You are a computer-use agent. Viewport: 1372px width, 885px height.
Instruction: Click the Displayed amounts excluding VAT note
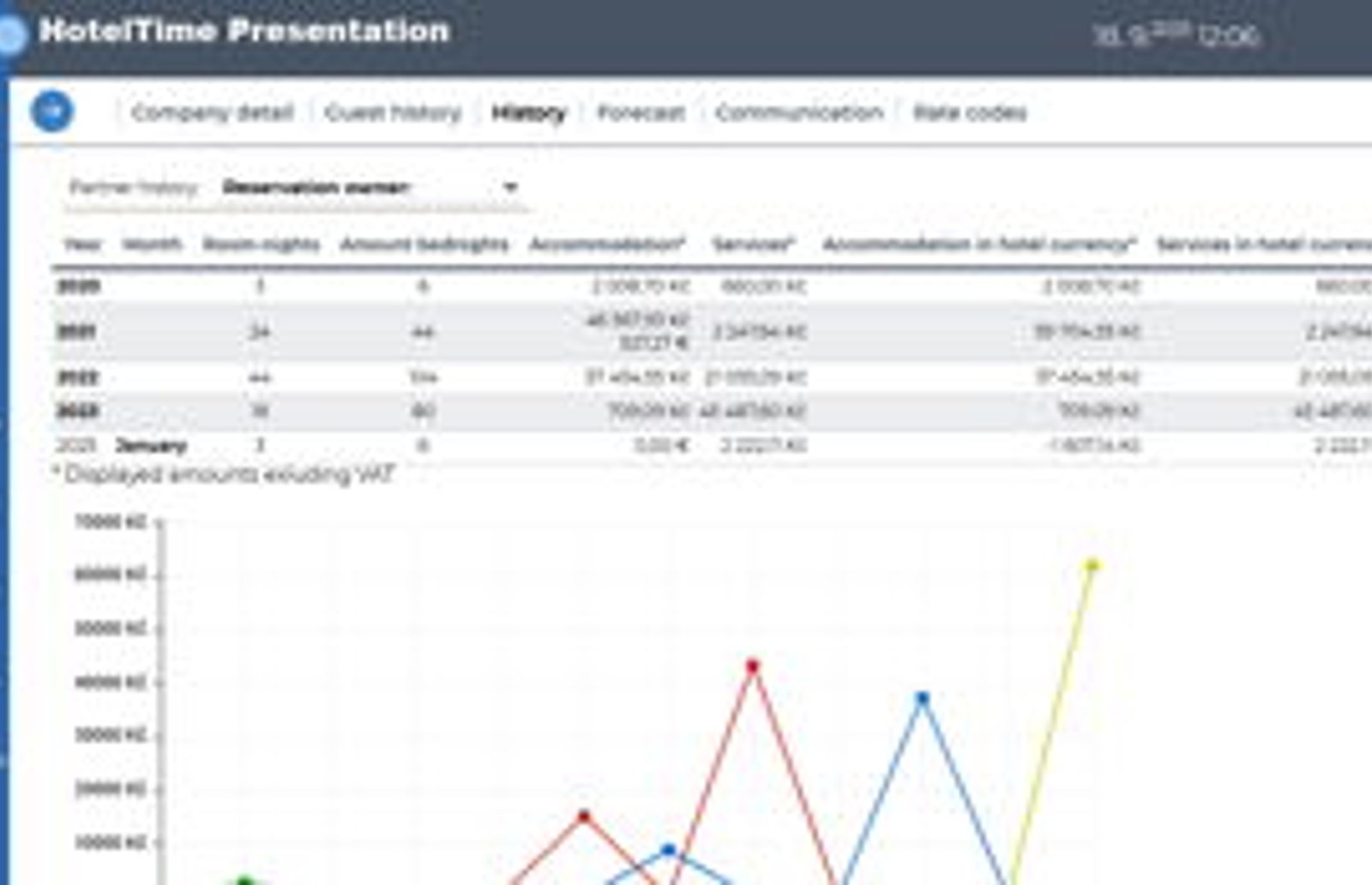tap(223, 474)
